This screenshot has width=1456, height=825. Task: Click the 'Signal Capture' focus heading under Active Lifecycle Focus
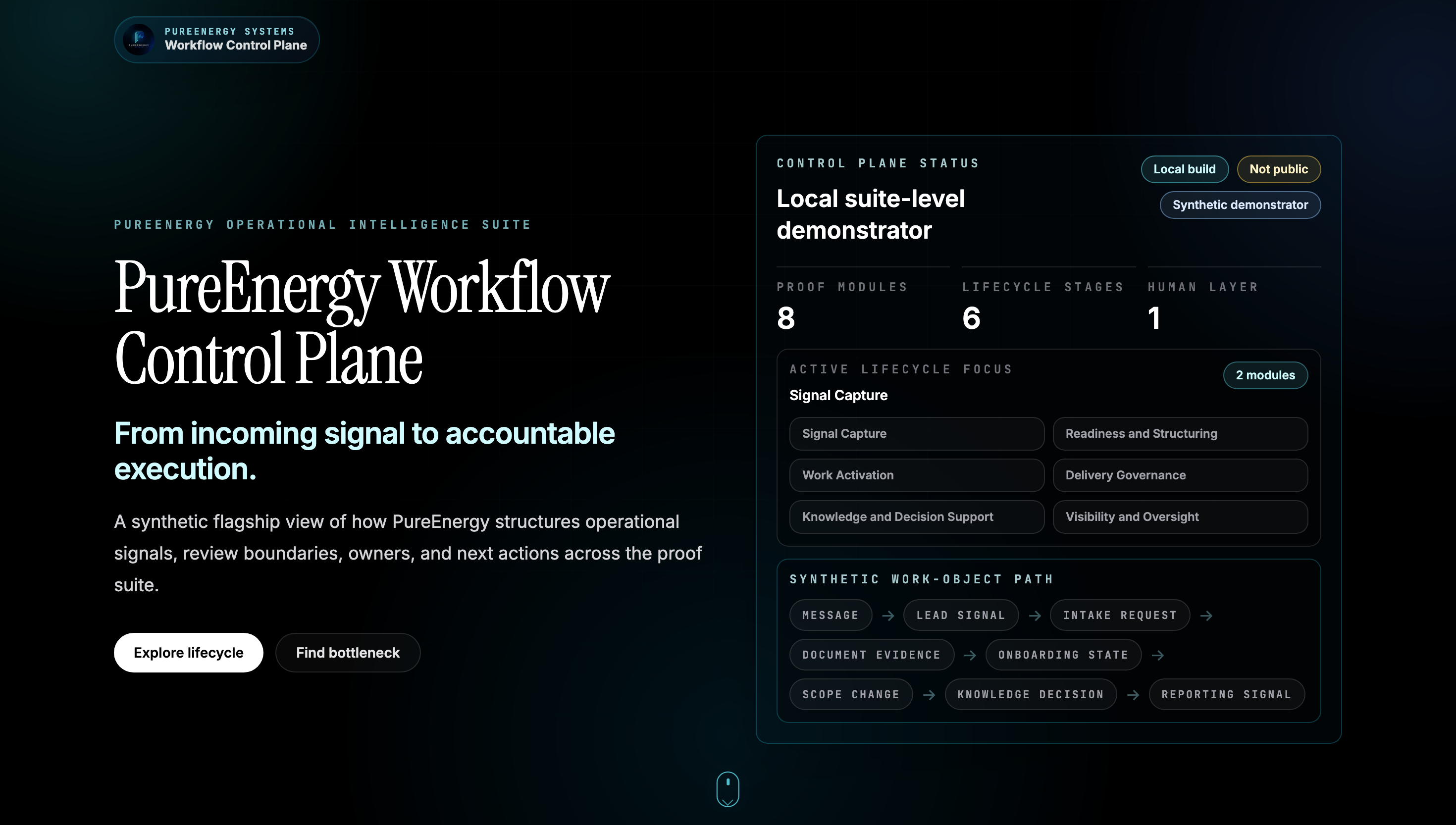(x=838, y=395)
